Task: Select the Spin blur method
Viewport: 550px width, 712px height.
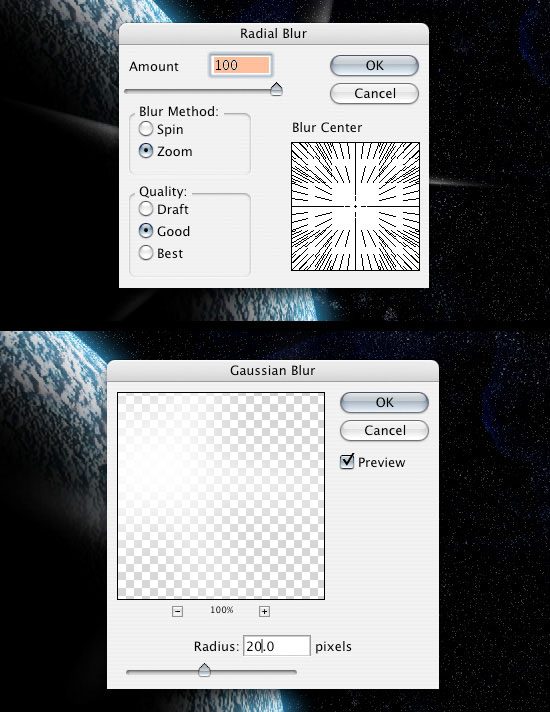Action: click(x=146, y=129)
